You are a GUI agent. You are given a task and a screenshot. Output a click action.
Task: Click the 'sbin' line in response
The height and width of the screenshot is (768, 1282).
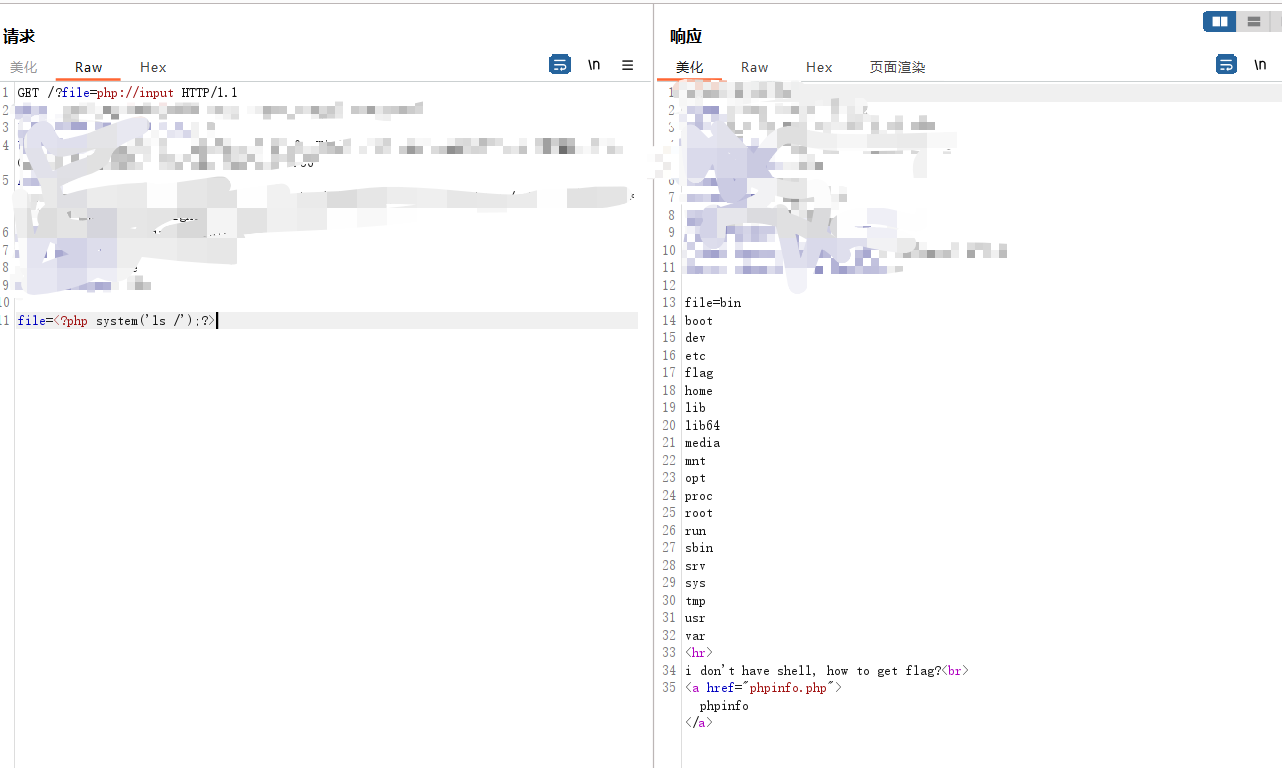tap(699, 548)
